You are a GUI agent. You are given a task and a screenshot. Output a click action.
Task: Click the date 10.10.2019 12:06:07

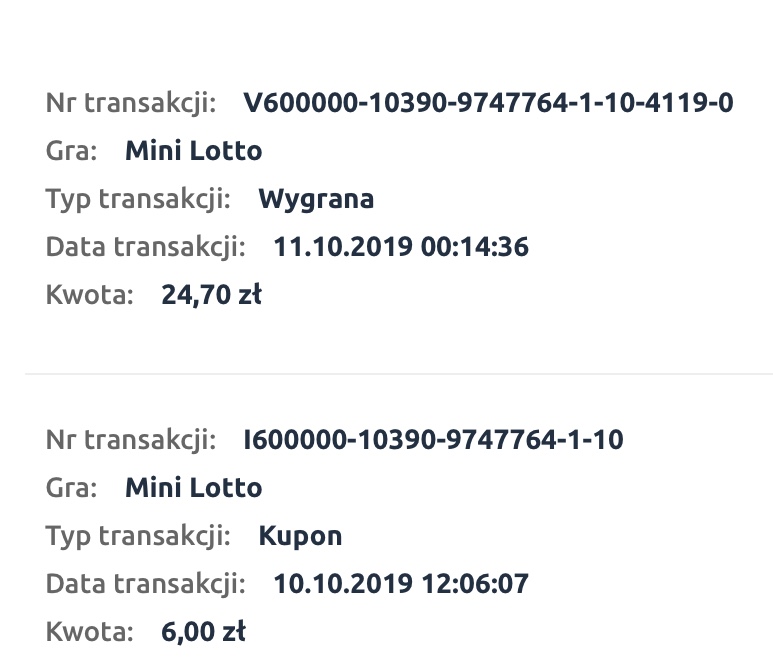point(401,583)
